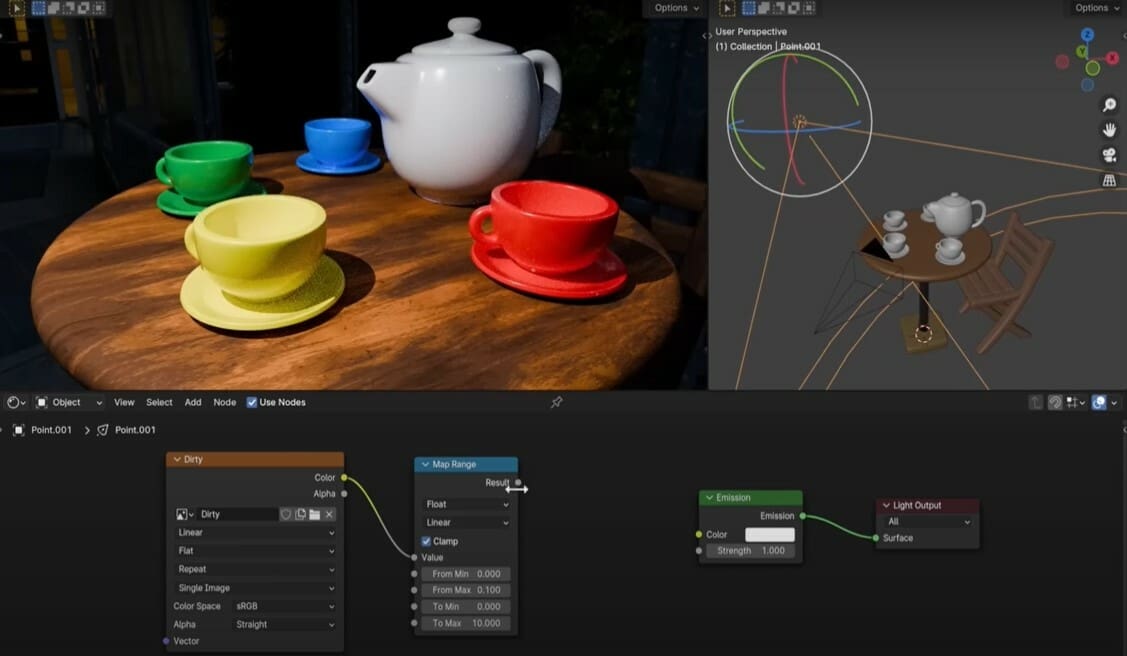The width and height of the screenshot is (1127, 656).
Task: Pin the node tree with the pin icon
Action: [556, 402]
